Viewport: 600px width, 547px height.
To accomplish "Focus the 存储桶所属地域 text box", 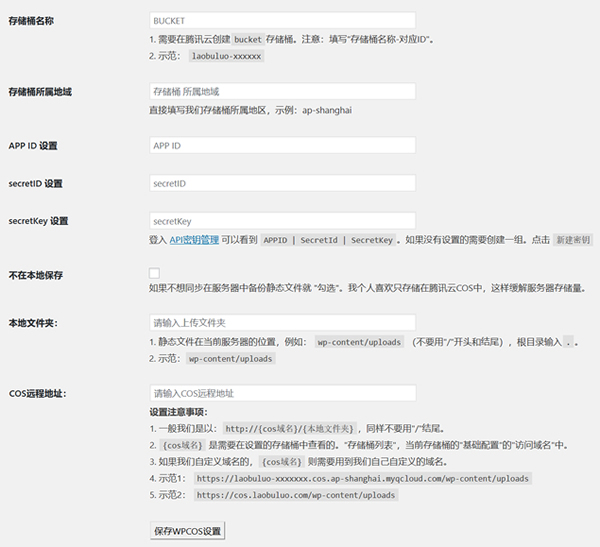I will [281, 91].
